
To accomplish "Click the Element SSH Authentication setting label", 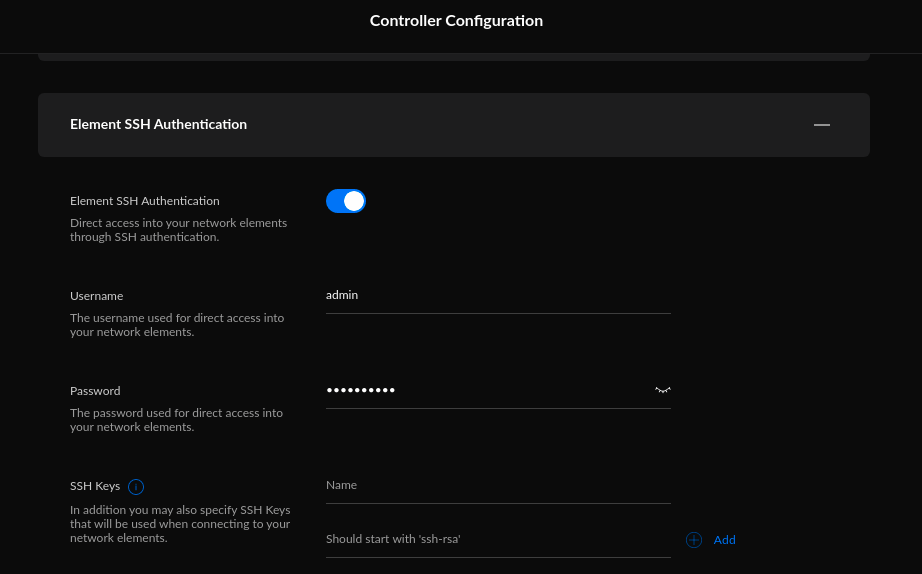I will (x=144, y=201).
